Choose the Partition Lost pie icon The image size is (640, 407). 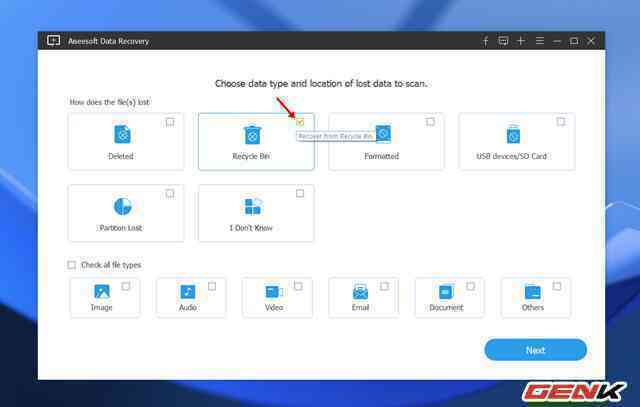[122, 206]
